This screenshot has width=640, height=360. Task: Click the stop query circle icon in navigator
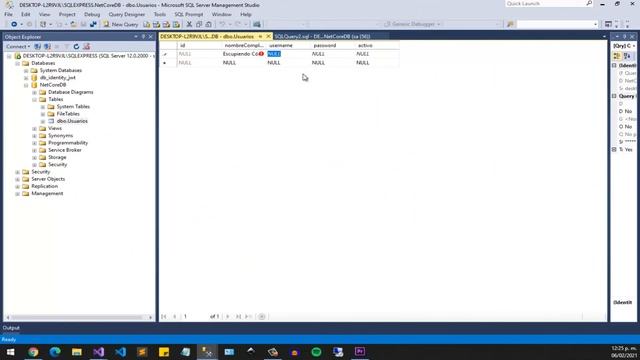coord(262,317)
